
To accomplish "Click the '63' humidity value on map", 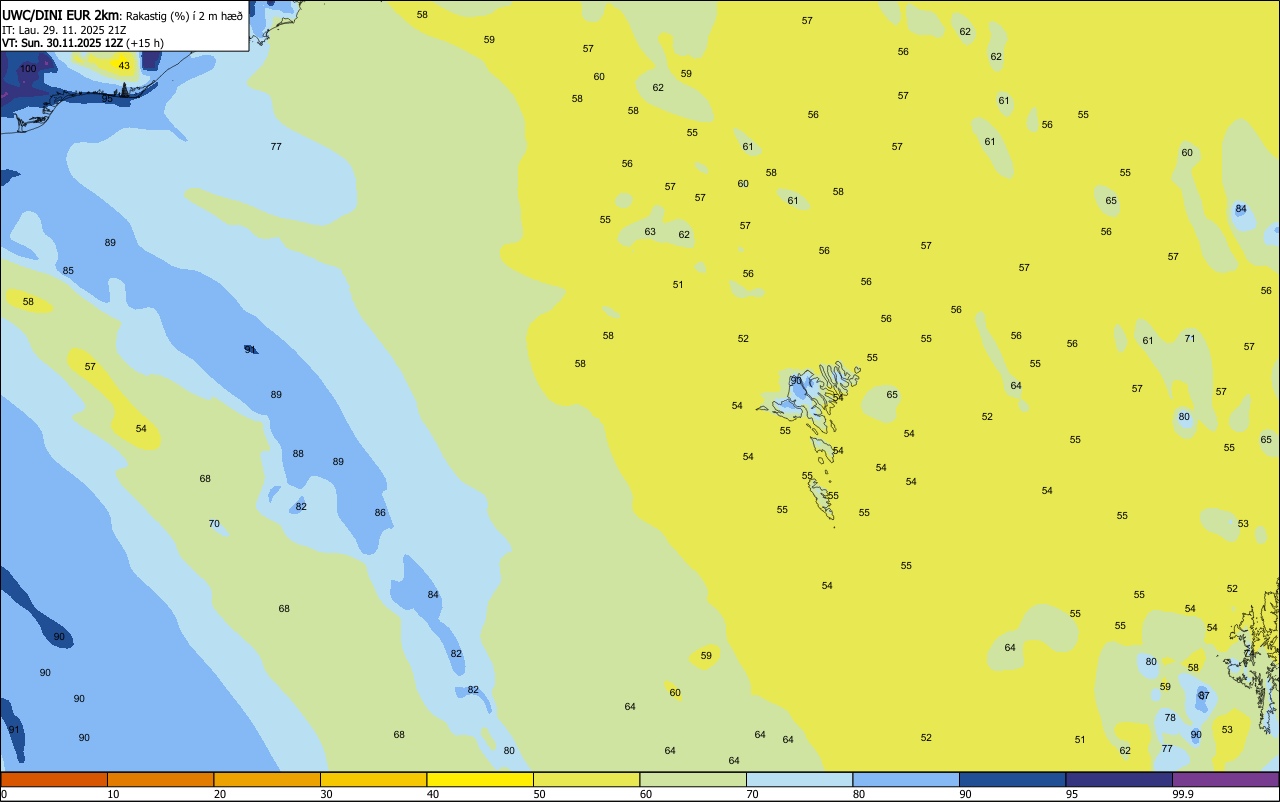I will click(x=650, y=232).
